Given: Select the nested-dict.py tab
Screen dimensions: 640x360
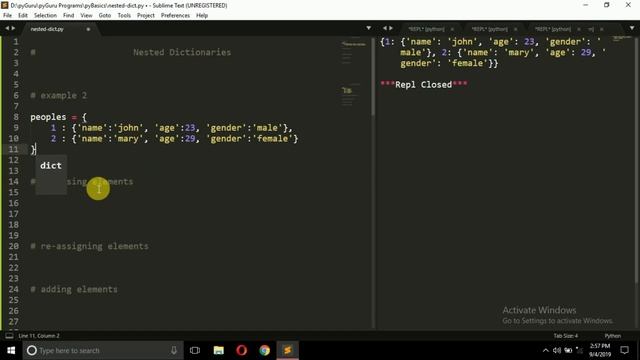Looking at the screenshot, I should coord(47,29).
